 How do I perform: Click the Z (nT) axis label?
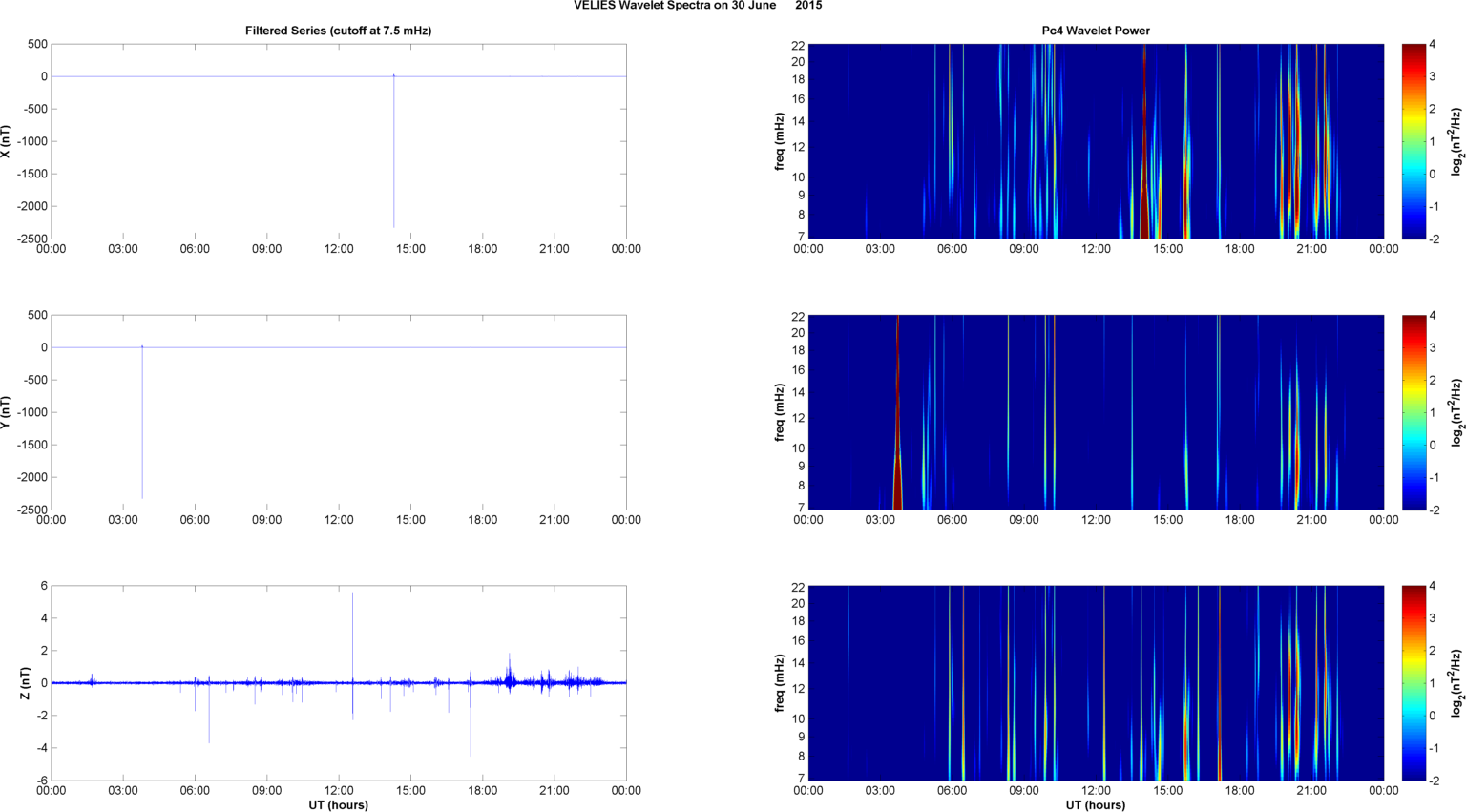26,683
